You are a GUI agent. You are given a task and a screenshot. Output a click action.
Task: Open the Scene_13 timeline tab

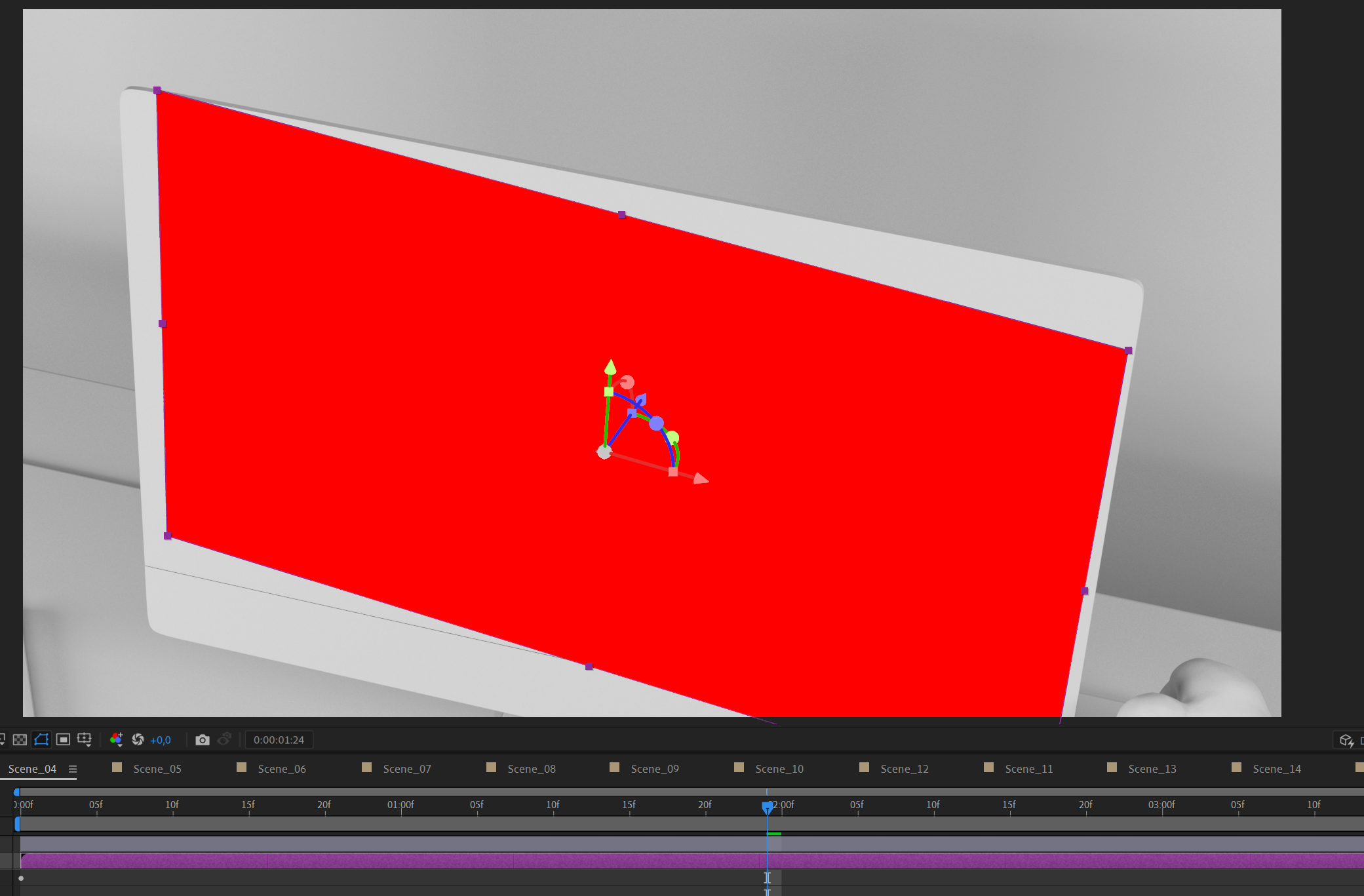pyautogui.click(x=1152, y=769)
